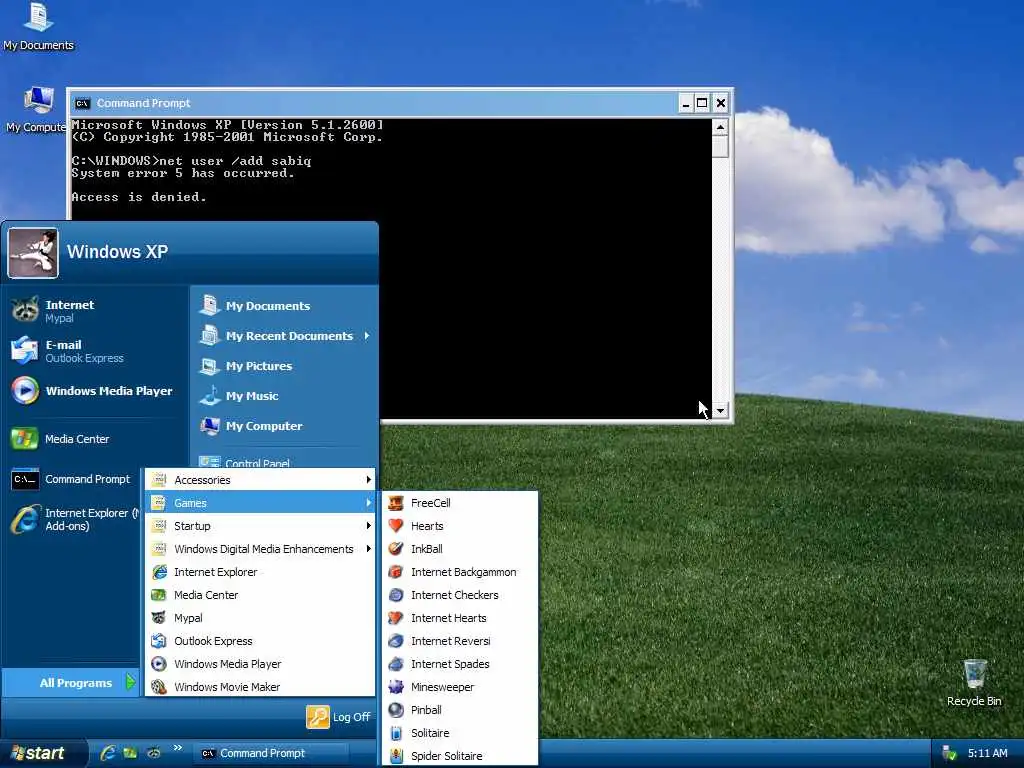Expand My Recent Documents list

click(285, 336)
